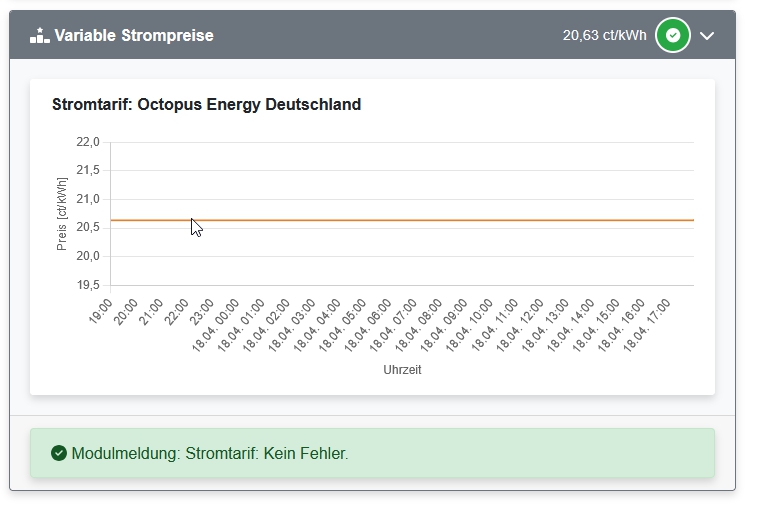Click the 20,0 y-axis label
770x532 pixels.
[88, 257]
